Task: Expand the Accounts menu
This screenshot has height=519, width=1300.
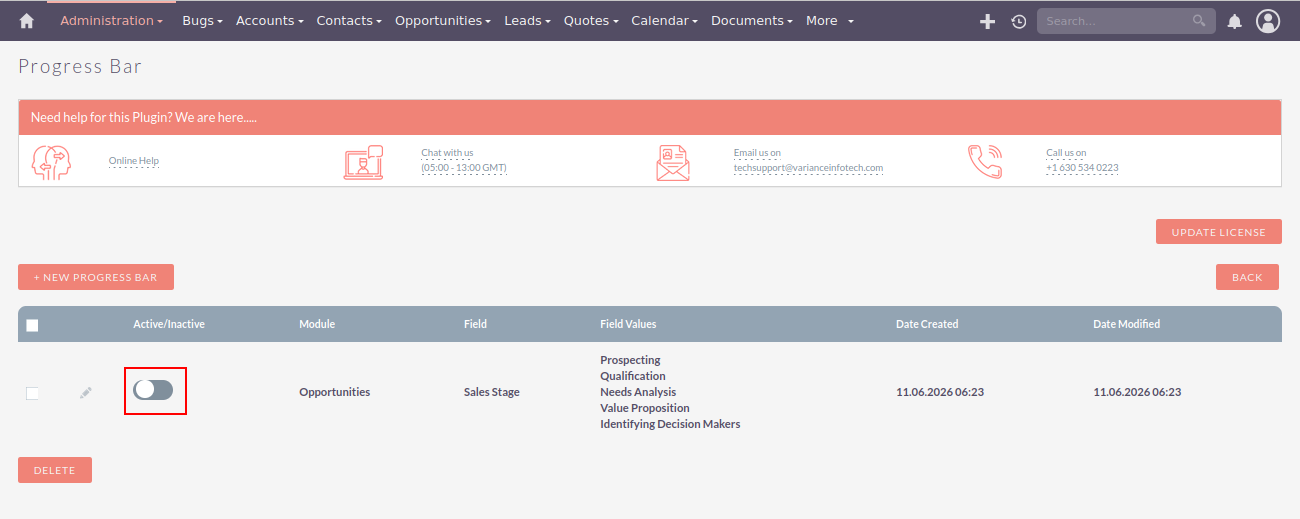Action: point(270,21)
